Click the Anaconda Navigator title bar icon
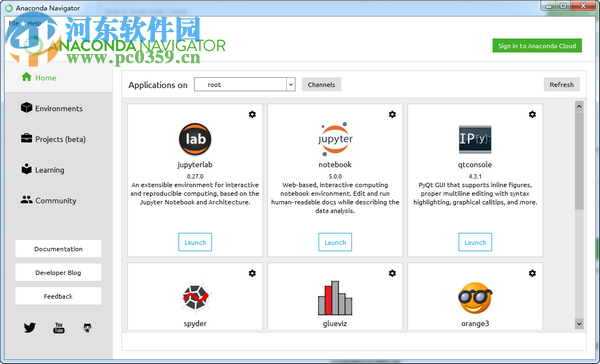Screen dimensions: 600x364 [x=8, y=8]
